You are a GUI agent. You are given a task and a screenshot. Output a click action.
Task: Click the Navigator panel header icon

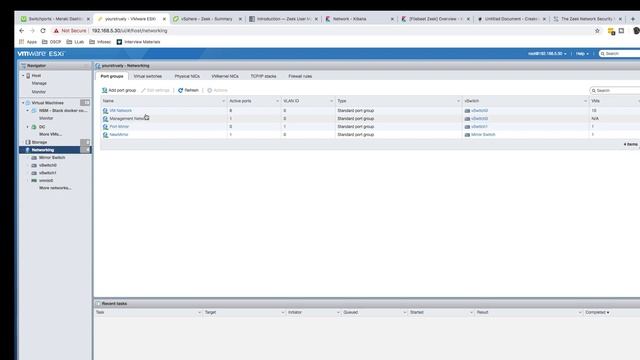point(23,66)
